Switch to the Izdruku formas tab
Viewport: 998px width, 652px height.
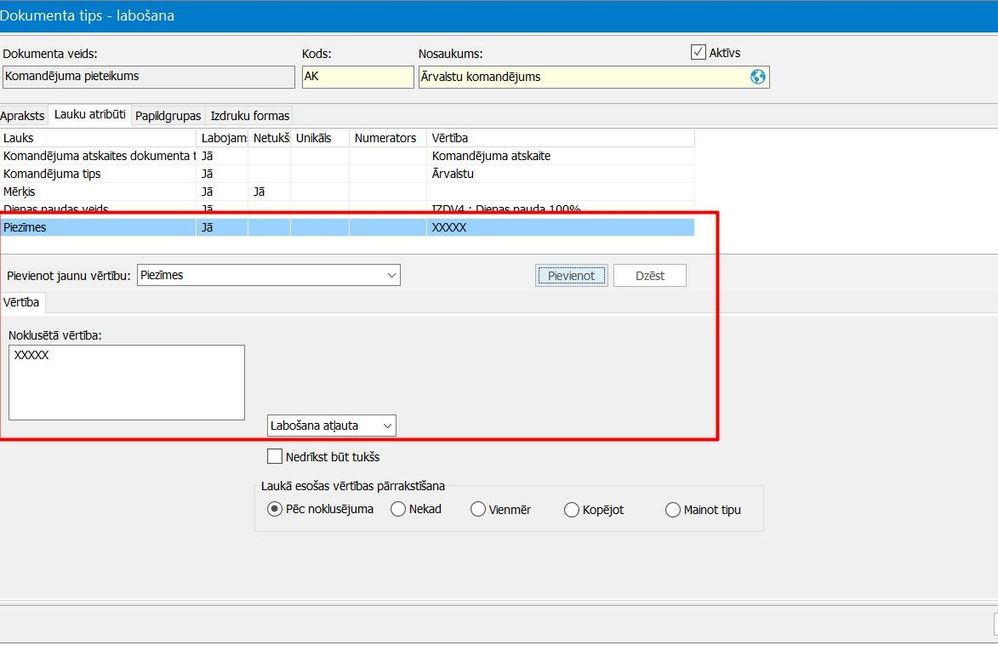249,115
